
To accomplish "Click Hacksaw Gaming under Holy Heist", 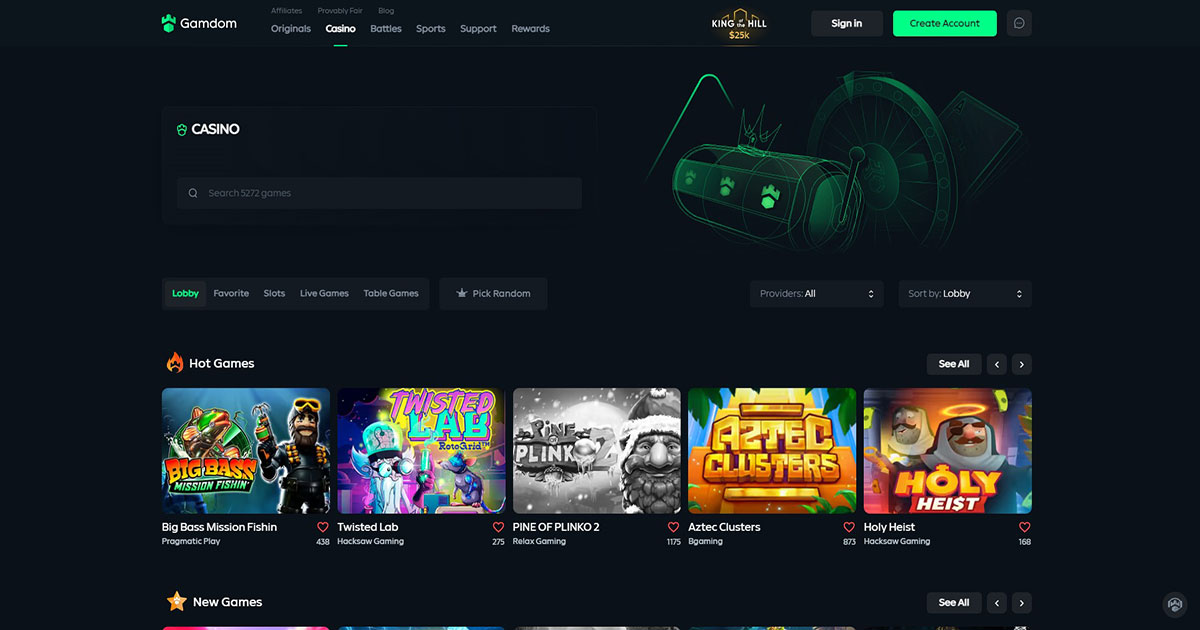I will click(x=897, y=542).
